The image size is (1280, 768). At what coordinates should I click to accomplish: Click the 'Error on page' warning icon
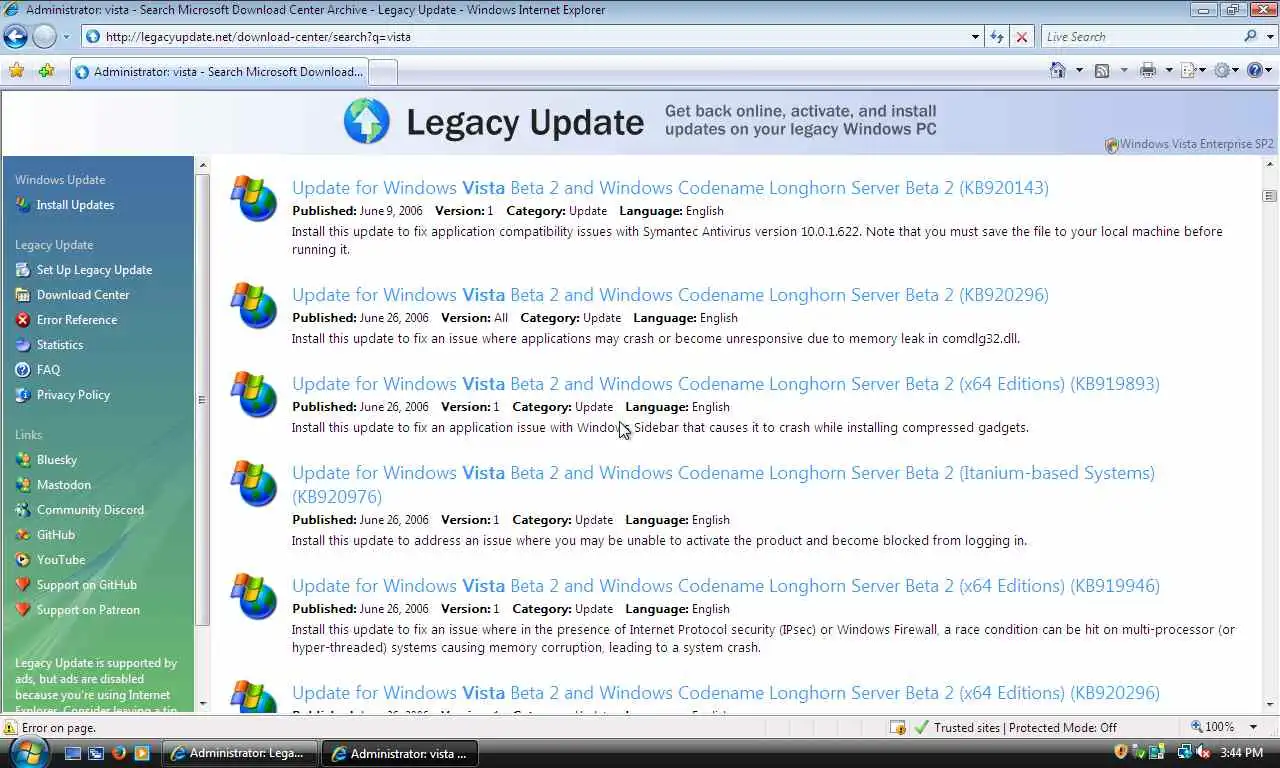coord(10,728)
